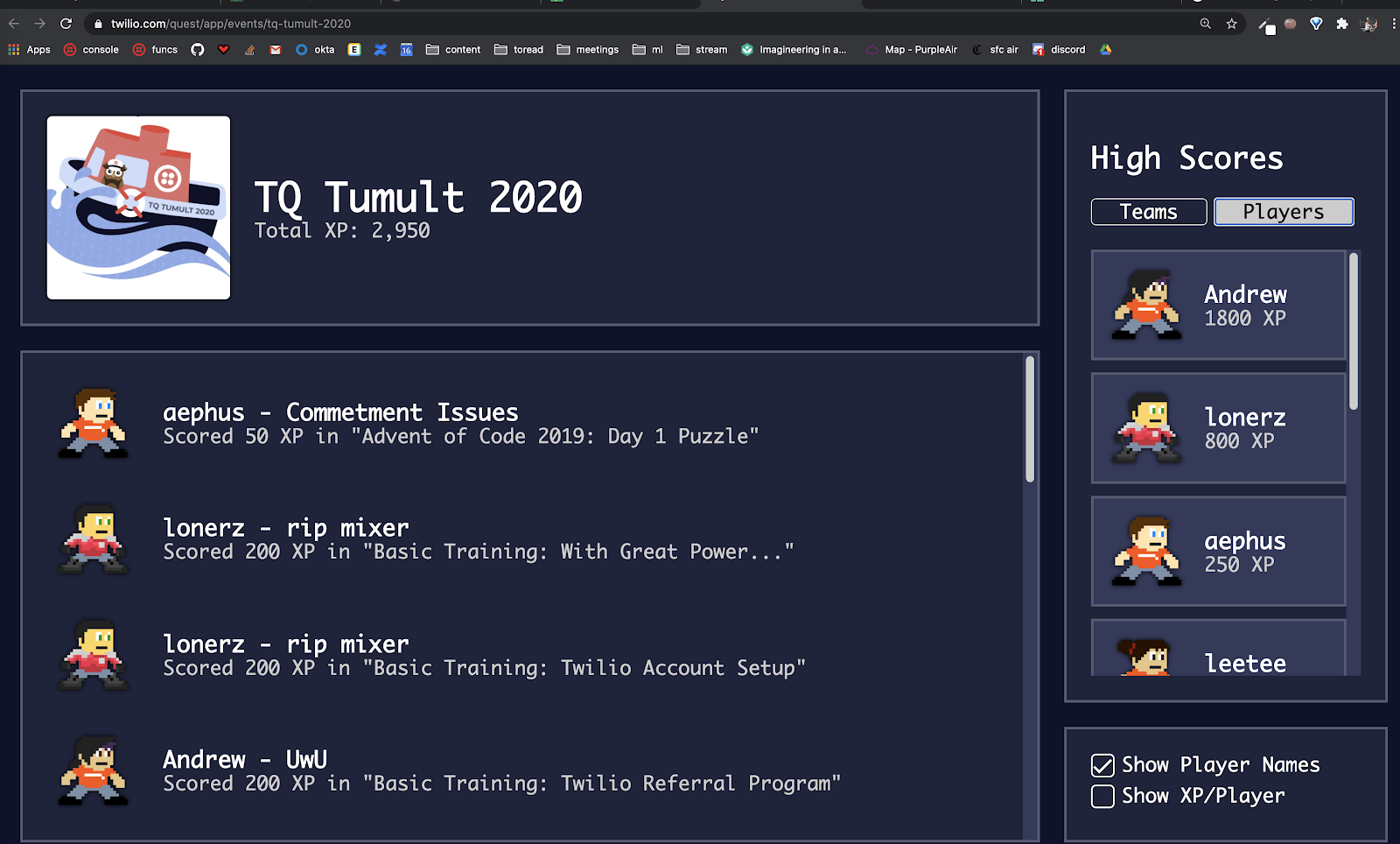Image resolution: width=1400 pixels, height=844 pixels.
Task: Open Imagineering in a... bookmark
Action: [x=794, y=50]
